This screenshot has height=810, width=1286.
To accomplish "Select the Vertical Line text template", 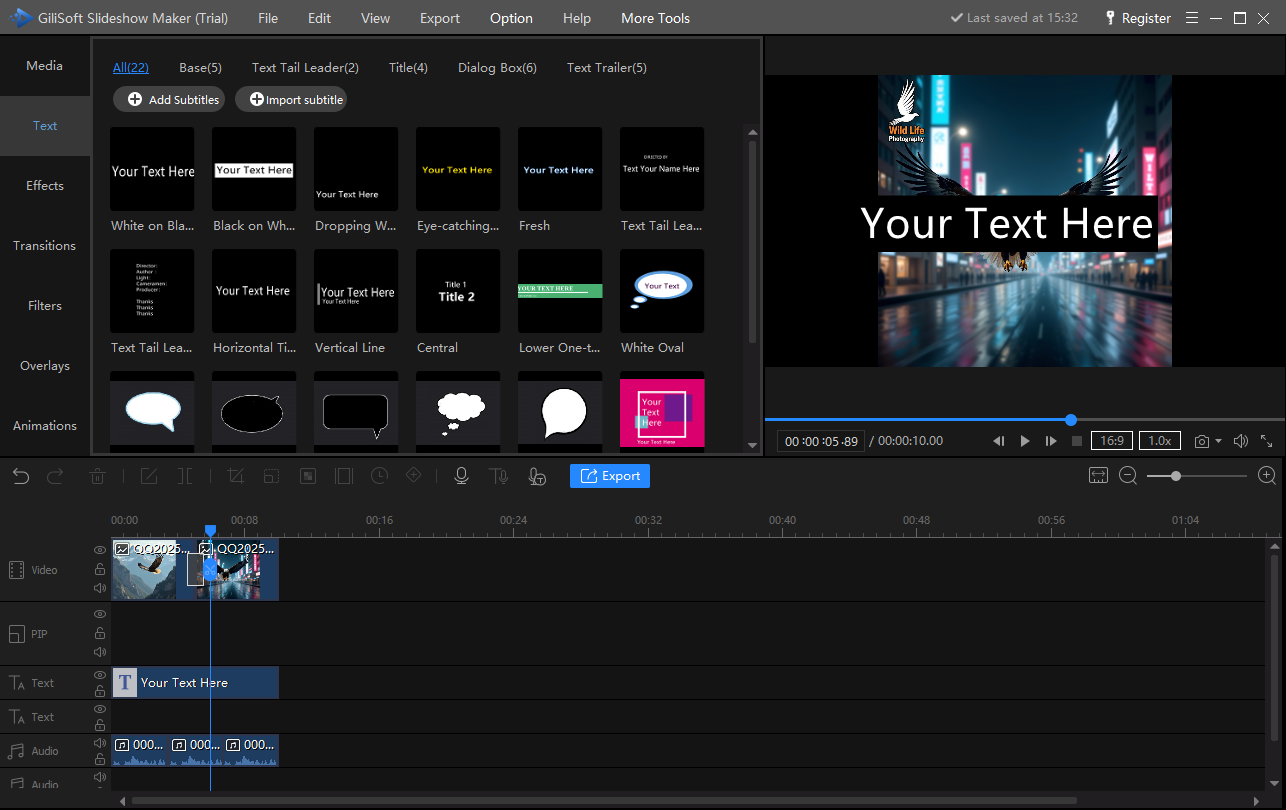I will coord(356,291).
